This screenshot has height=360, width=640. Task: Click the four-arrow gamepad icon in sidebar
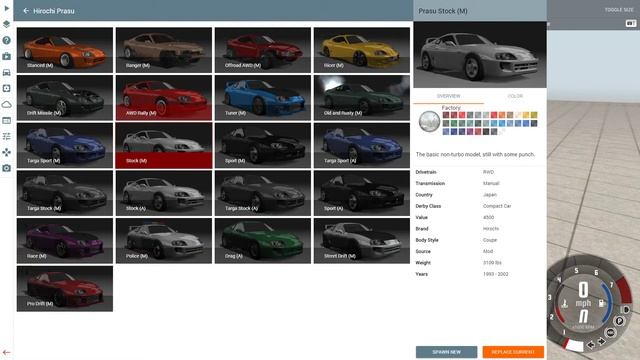click(x=7, y=152)
